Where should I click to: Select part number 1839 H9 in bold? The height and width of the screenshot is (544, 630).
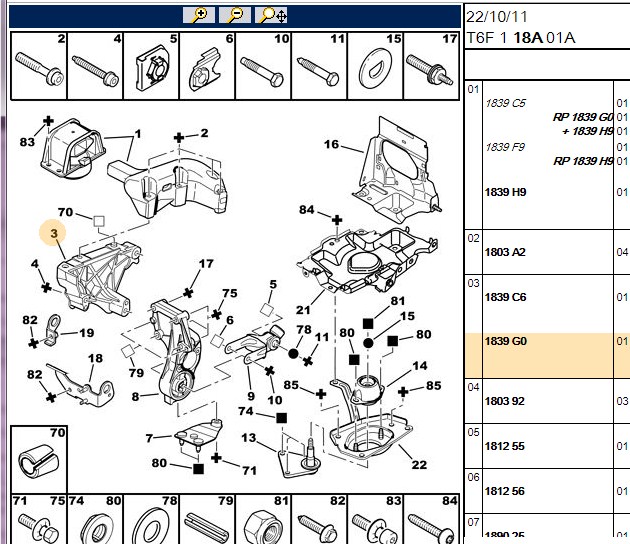pyautogui.click(x=505, y=192)
